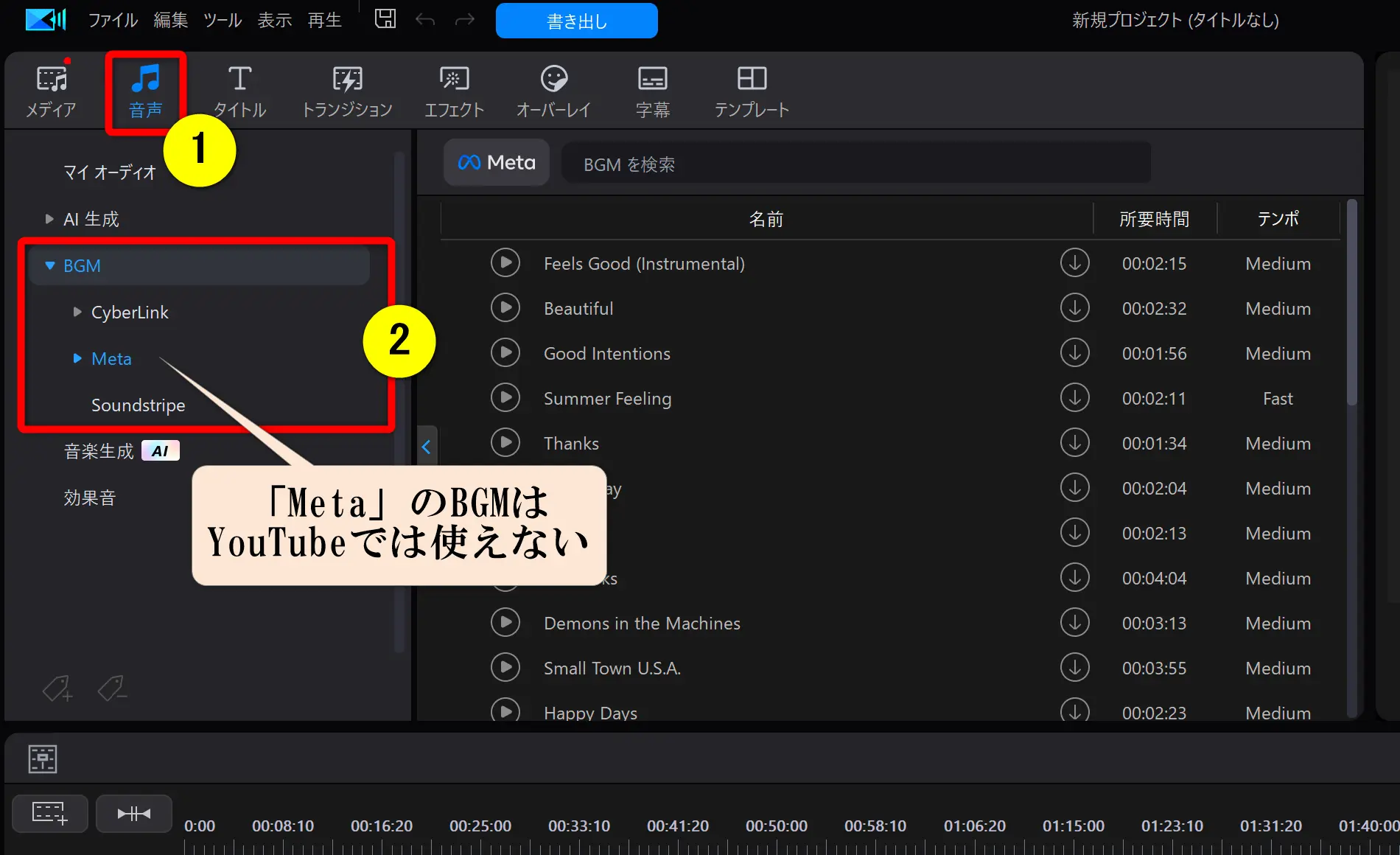The width and height of the screenshot is (1400, 855).
Task: Open the 字幕 (Subtitle) room
Action: (653, 92)
